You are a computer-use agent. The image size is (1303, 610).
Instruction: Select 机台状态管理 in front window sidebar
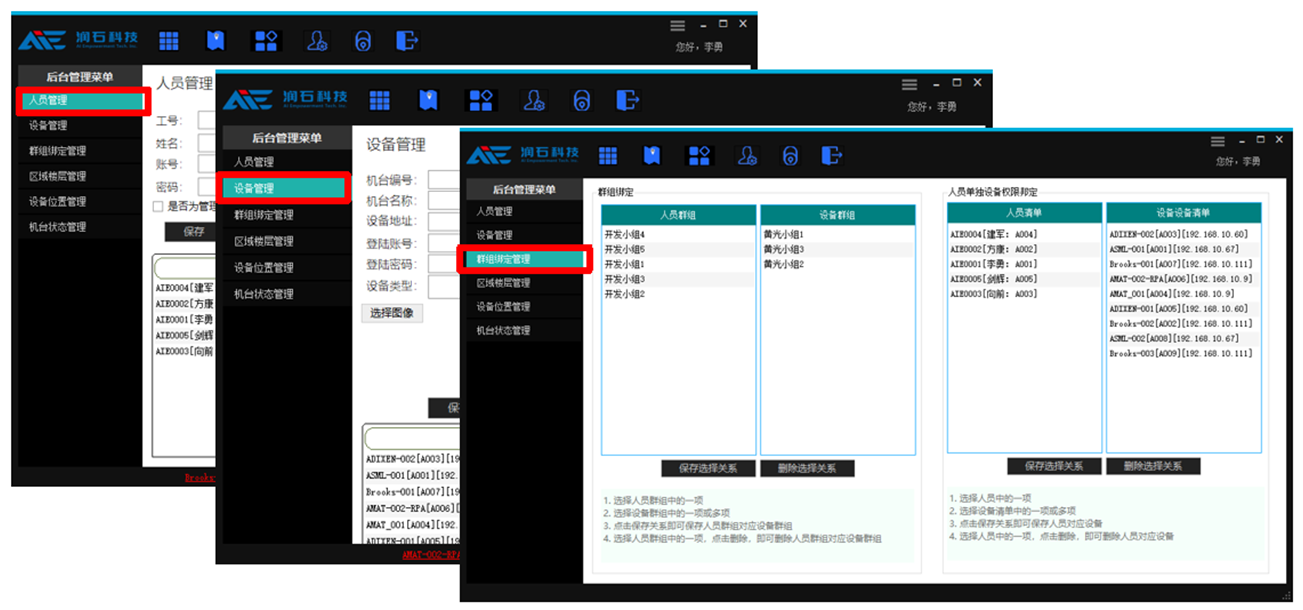(x=503, y=331)
